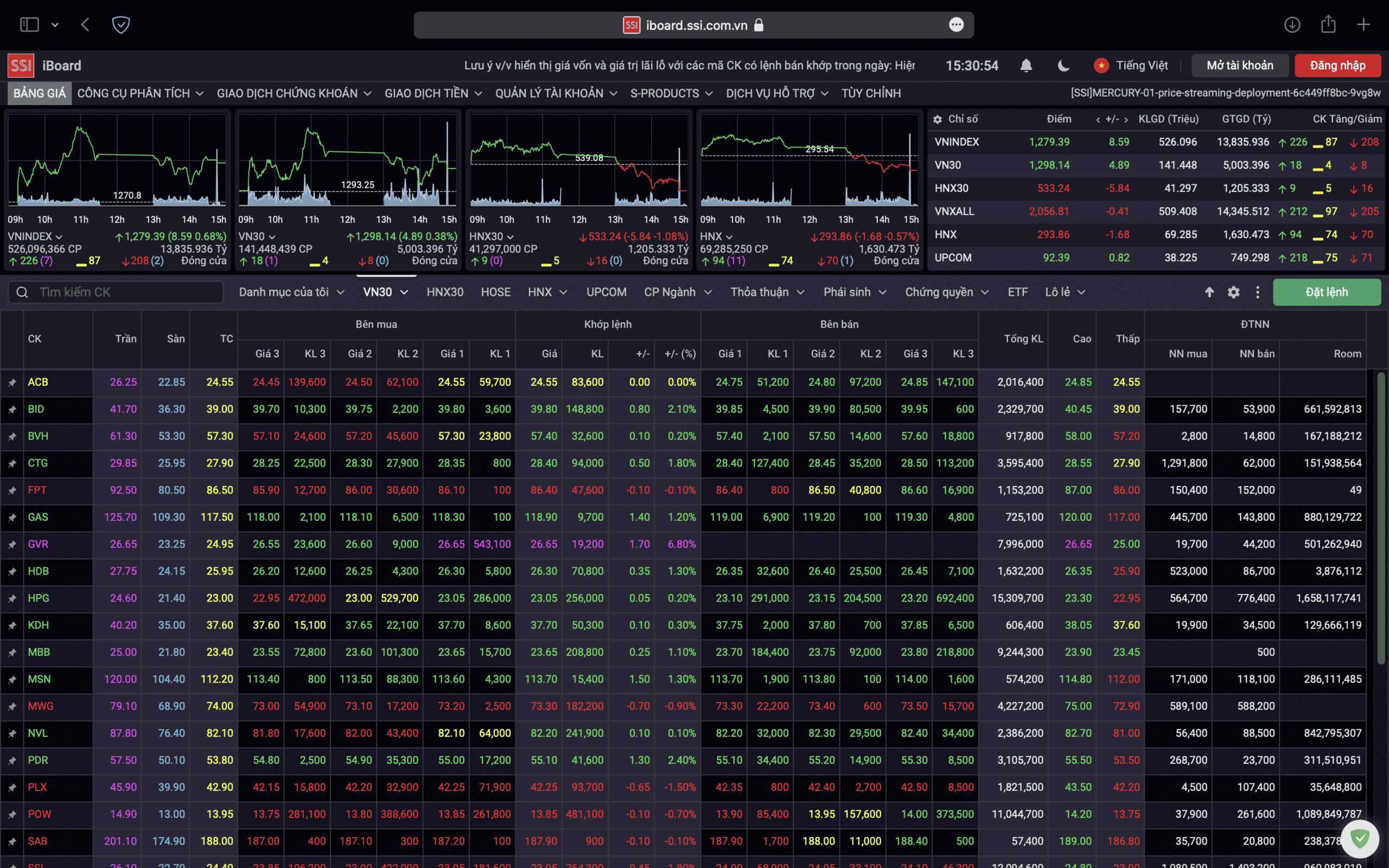Pin the GAS row
The width and height of the screenshot is (1389, 868).
pyautogui.click(x=12, y=517)
